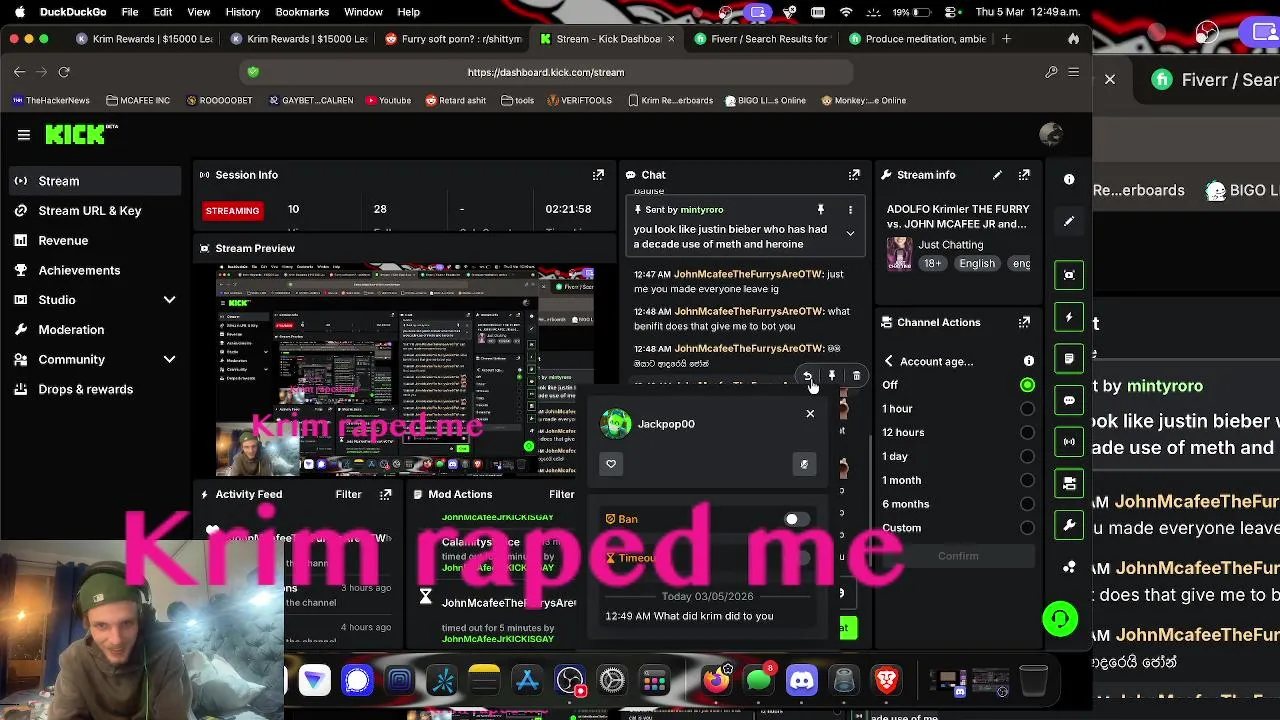Image resolution: width=1280 pixels, height=720 pixels.
Task: Open the Youtube bookmark
Action: pyautogui.click(x=388, y=100)
